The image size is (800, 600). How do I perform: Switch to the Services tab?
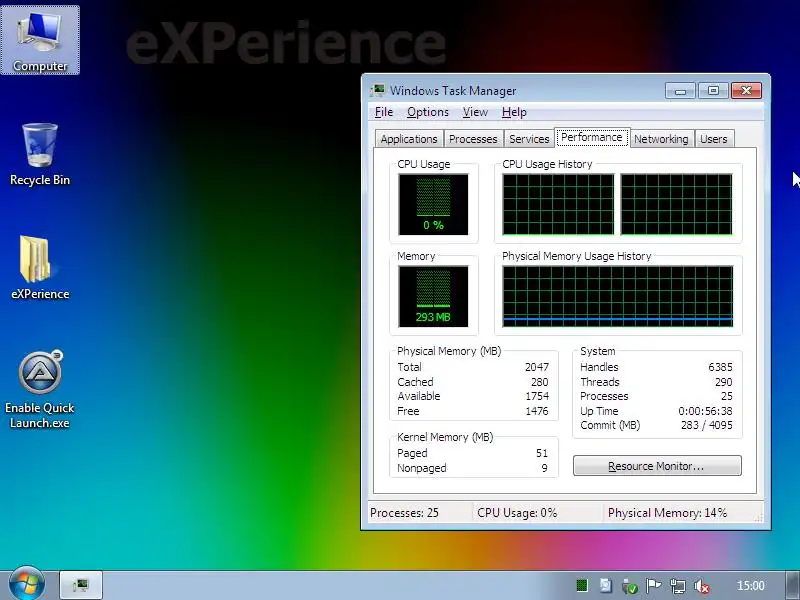tap(529, 139)
